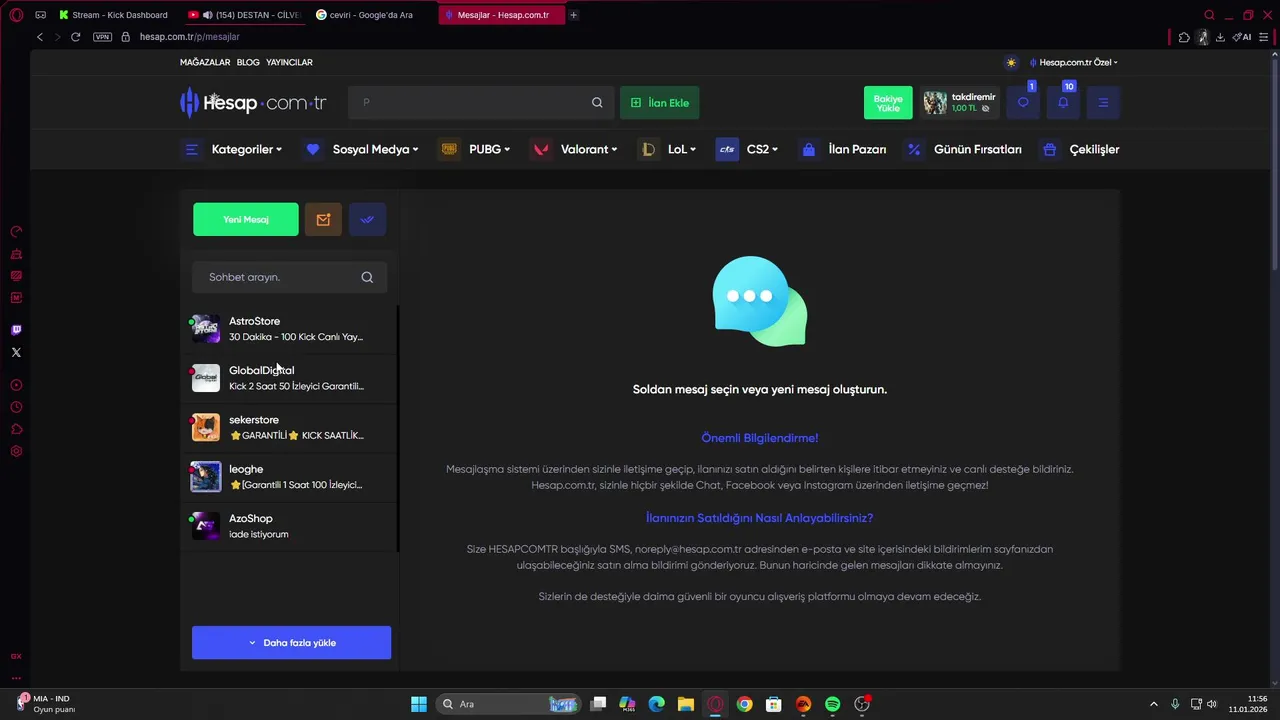Open the AzoShop conversation

(290, 526)
